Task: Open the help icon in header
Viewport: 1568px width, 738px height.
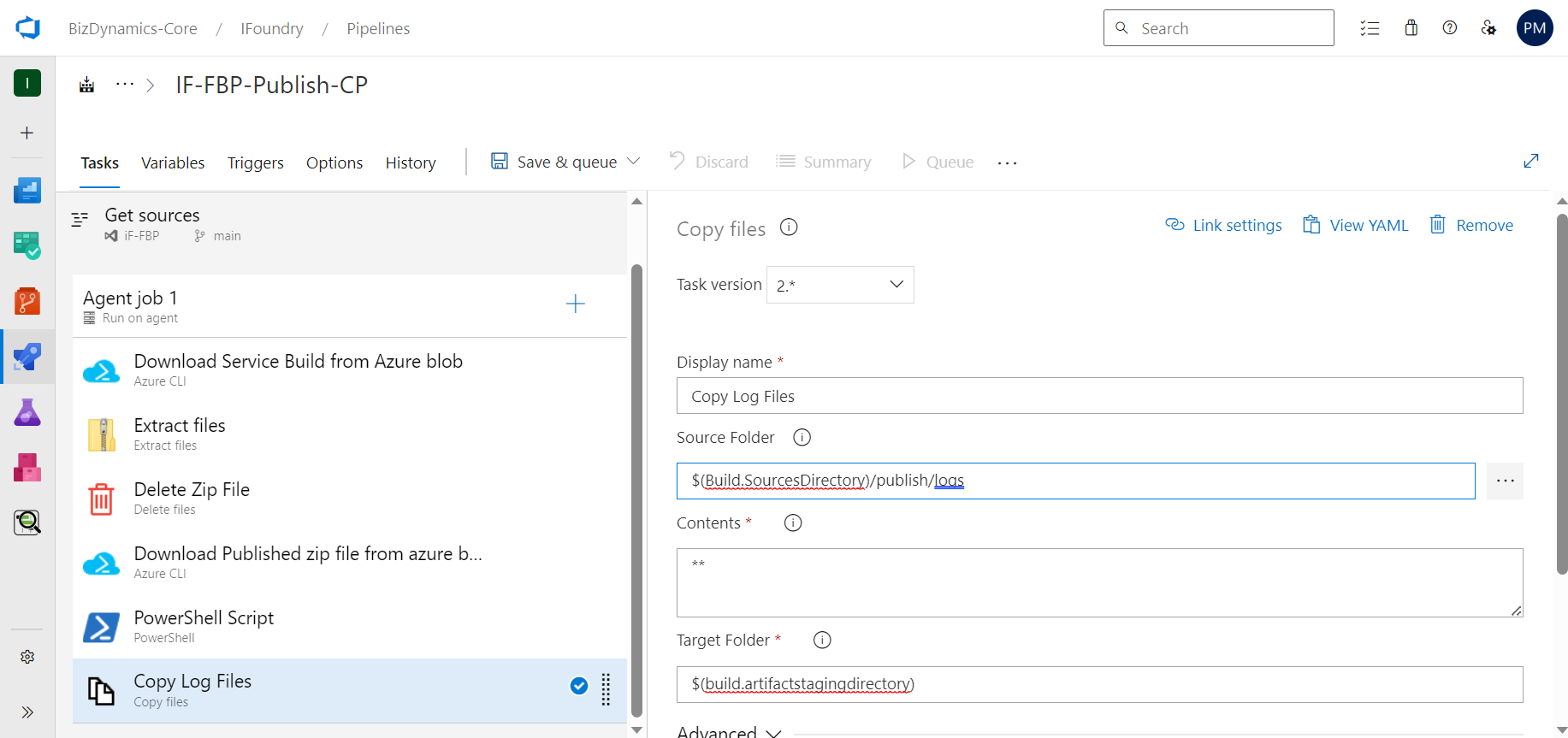Action: coord(1450,28)
